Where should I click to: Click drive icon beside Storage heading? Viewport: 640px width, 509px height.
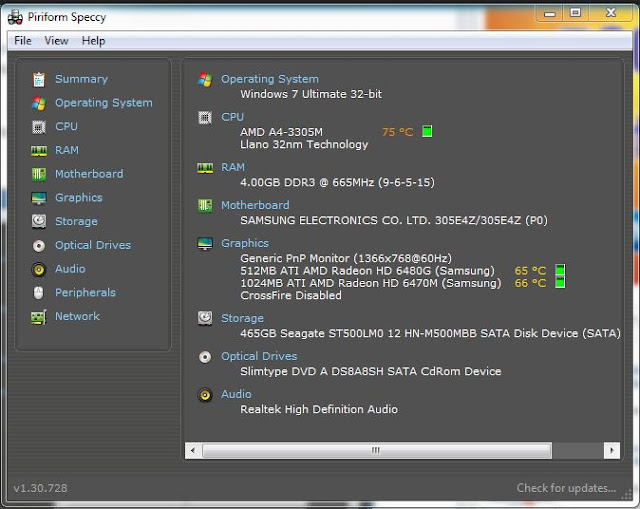(205, 318)
